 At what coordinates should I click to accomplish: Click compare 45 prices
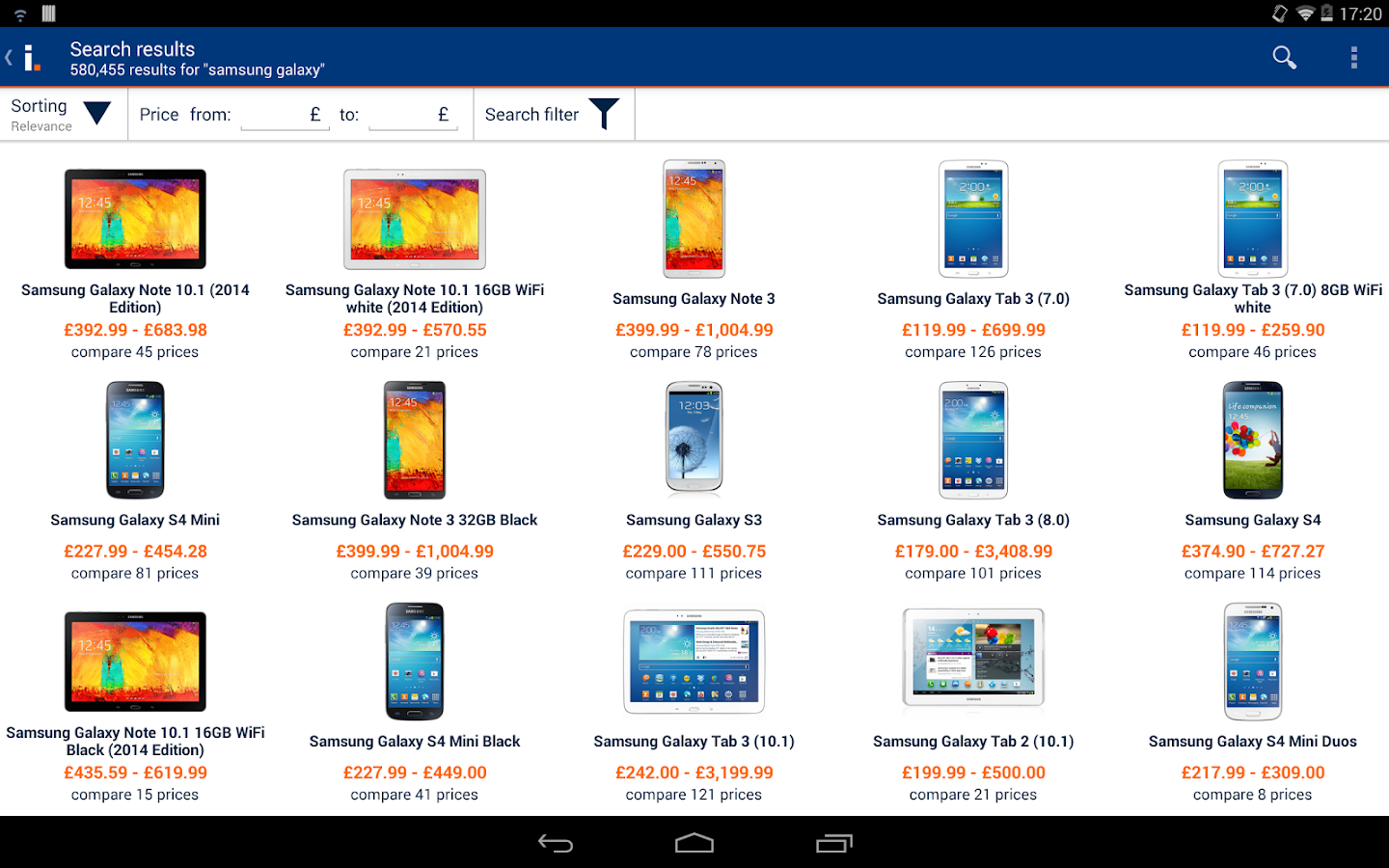[135, 352]
